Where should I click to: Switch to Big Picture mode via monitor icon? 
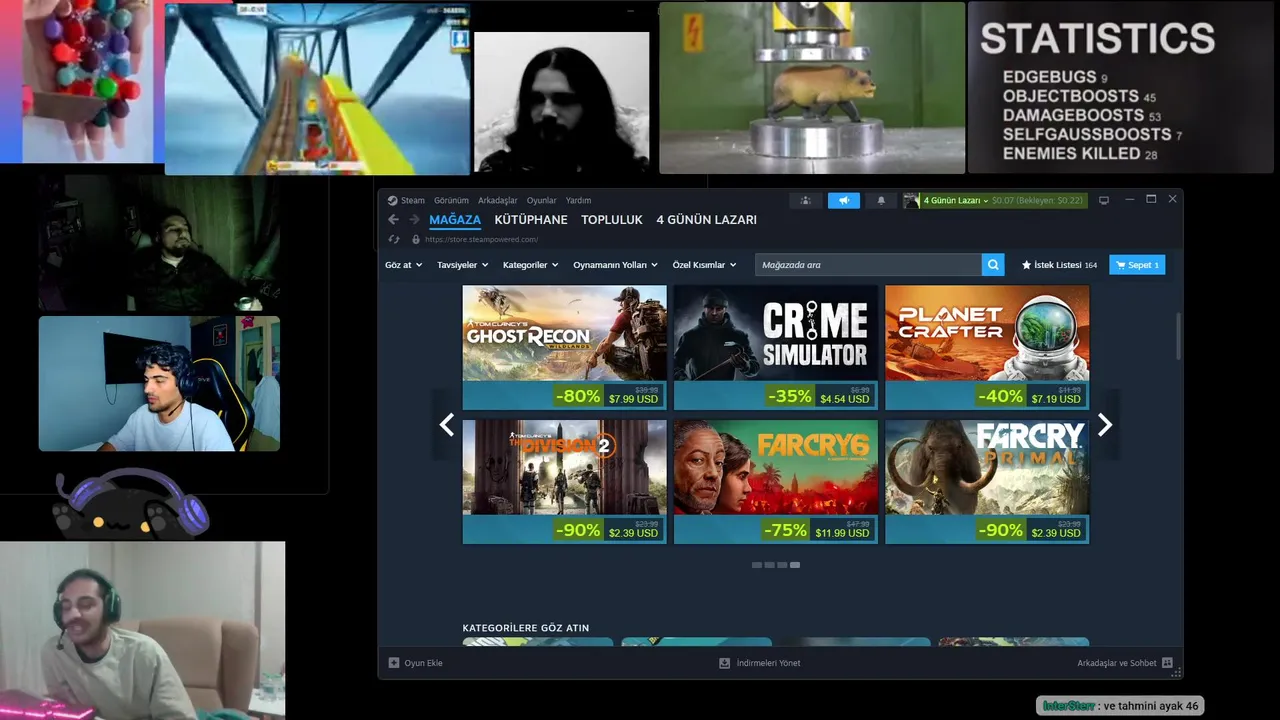click(1104, 200)
